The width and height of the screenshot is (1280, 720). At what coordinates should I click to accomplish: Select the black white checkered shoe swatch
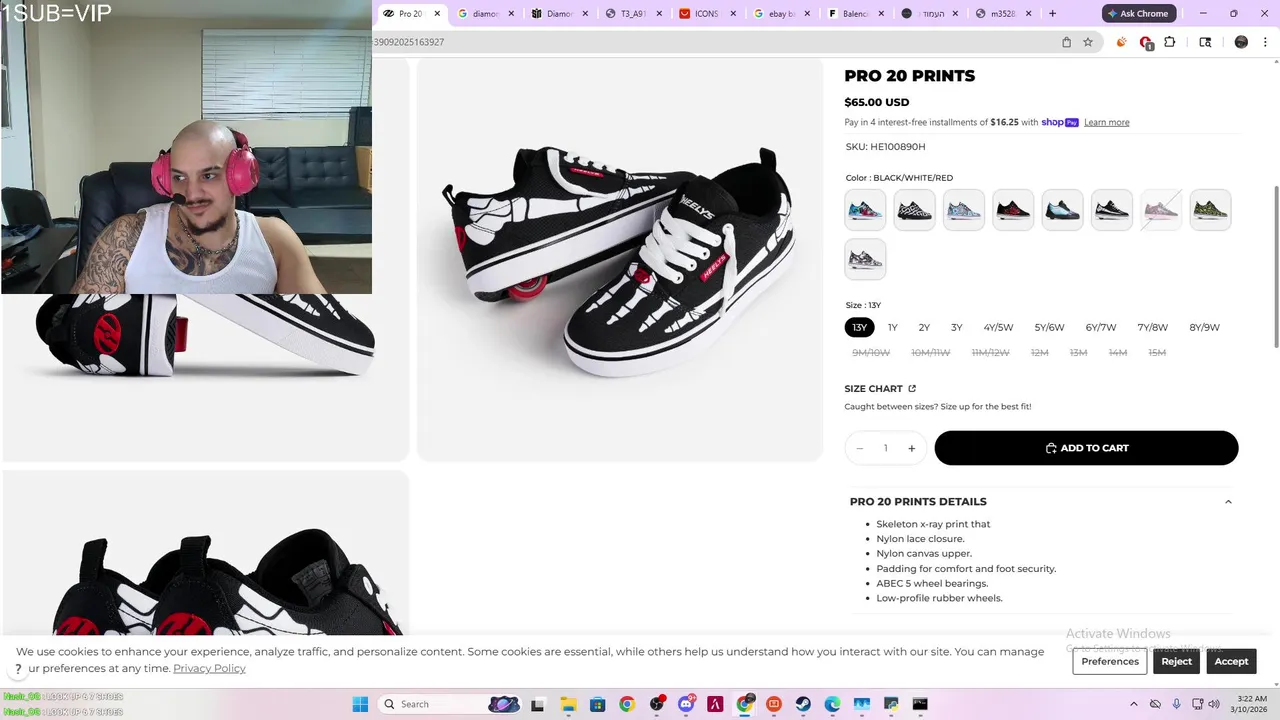coord(914,210)
